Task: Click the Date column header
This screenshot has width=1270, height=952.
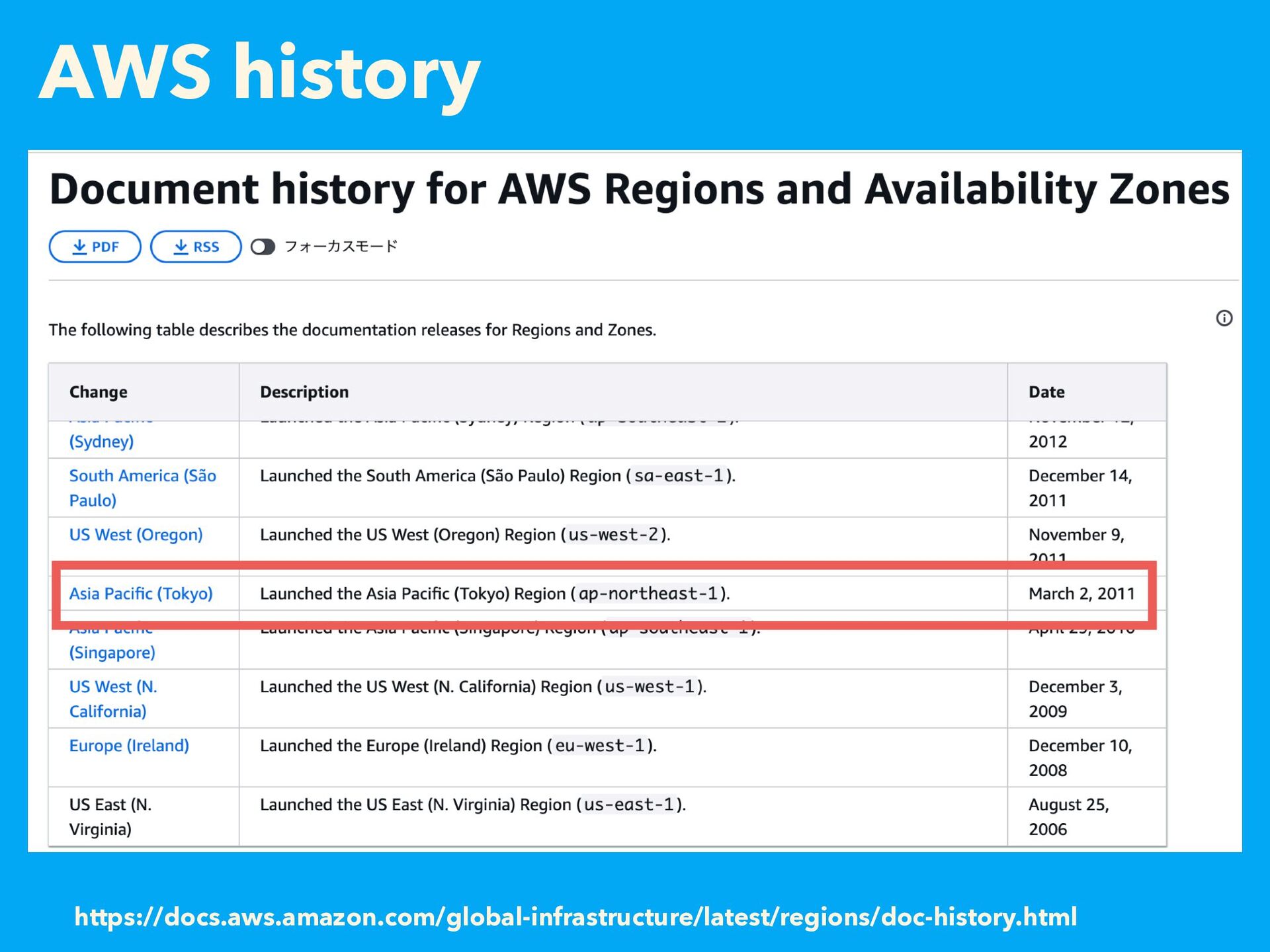Action: pyautogui.click(x=1046, y=392)
